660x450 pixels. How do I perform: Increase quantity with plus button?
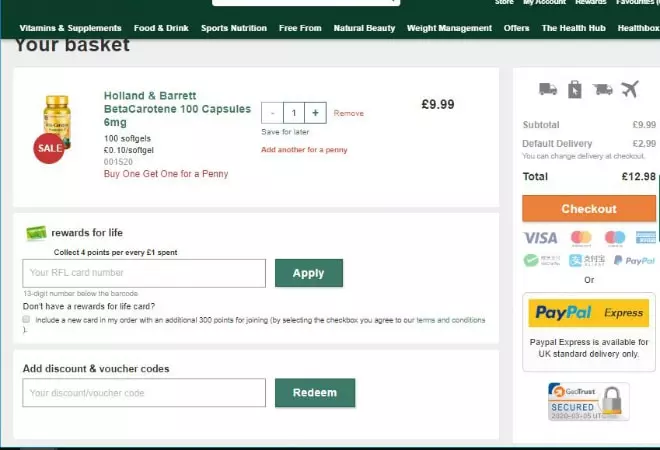coord(315,113)
